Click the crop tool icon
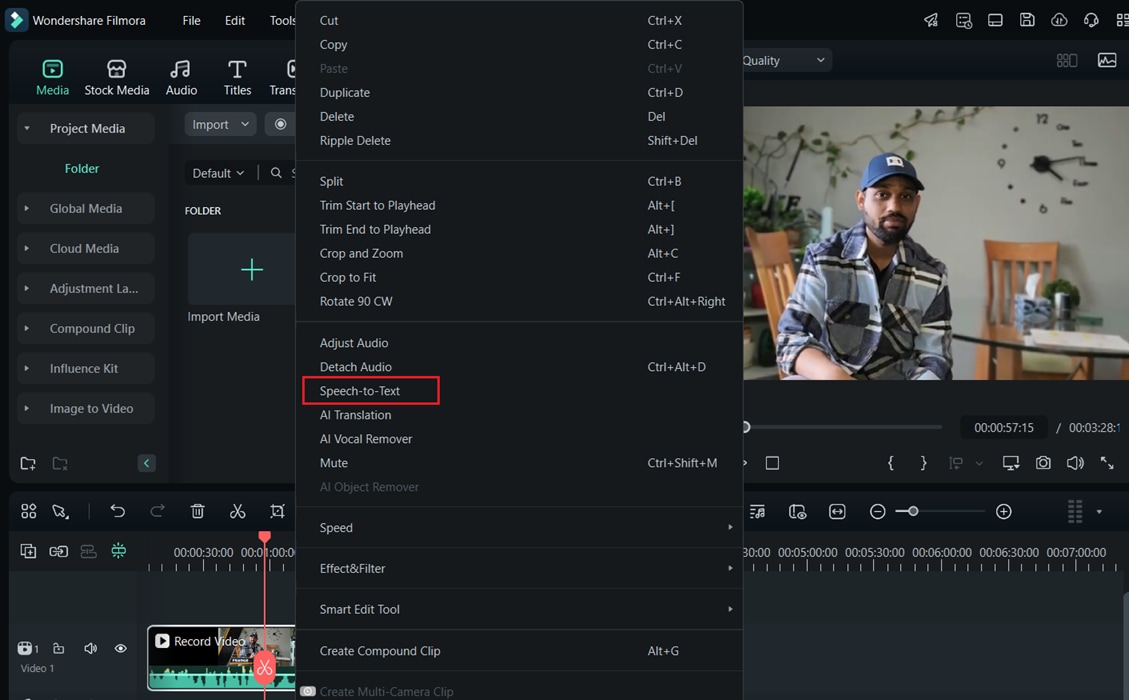1129x700 pixels. 277,511
